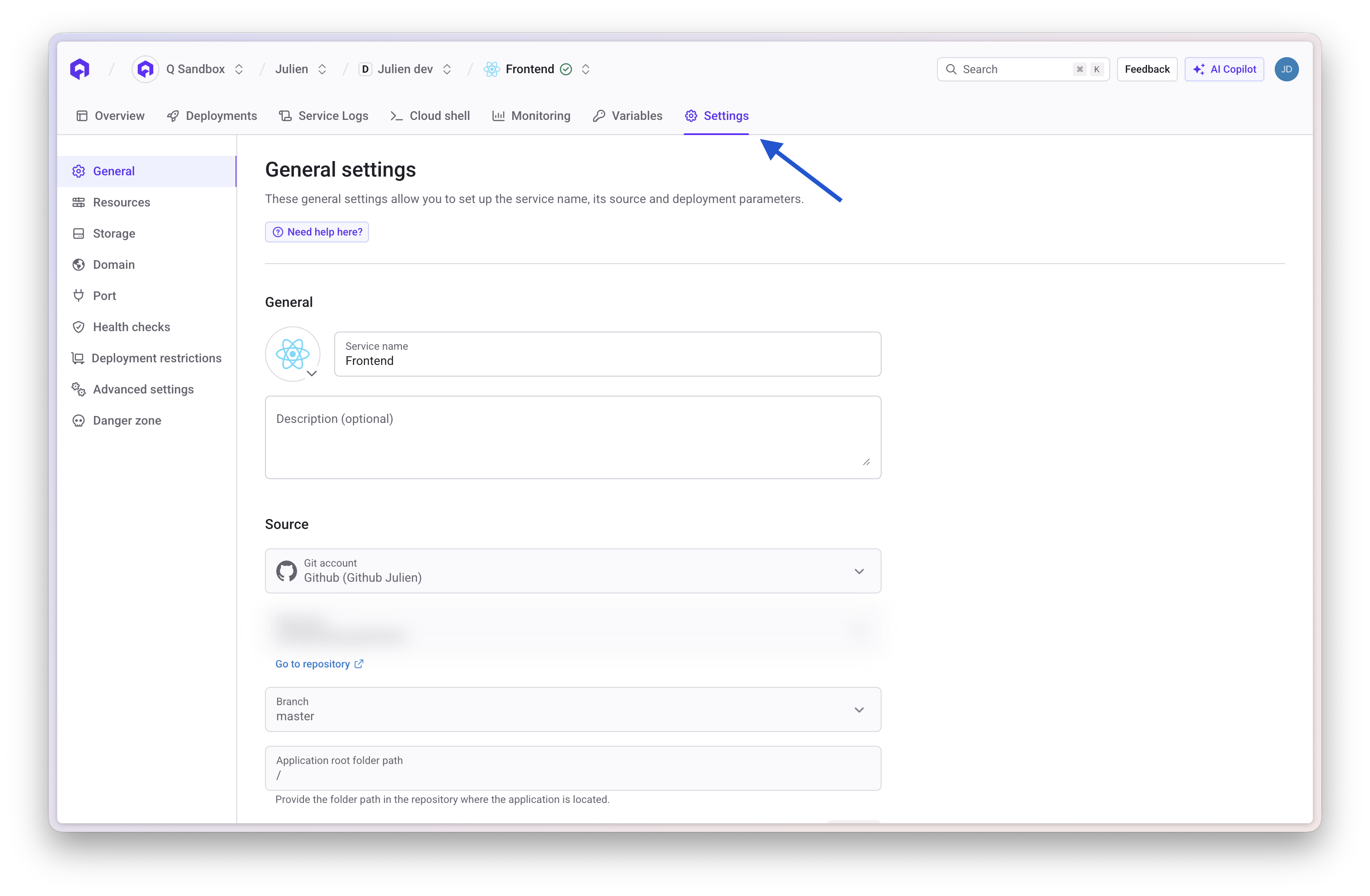Click the search magnifier icon
The height and width of the screenshot is (896, 1370).
(951, 69)
